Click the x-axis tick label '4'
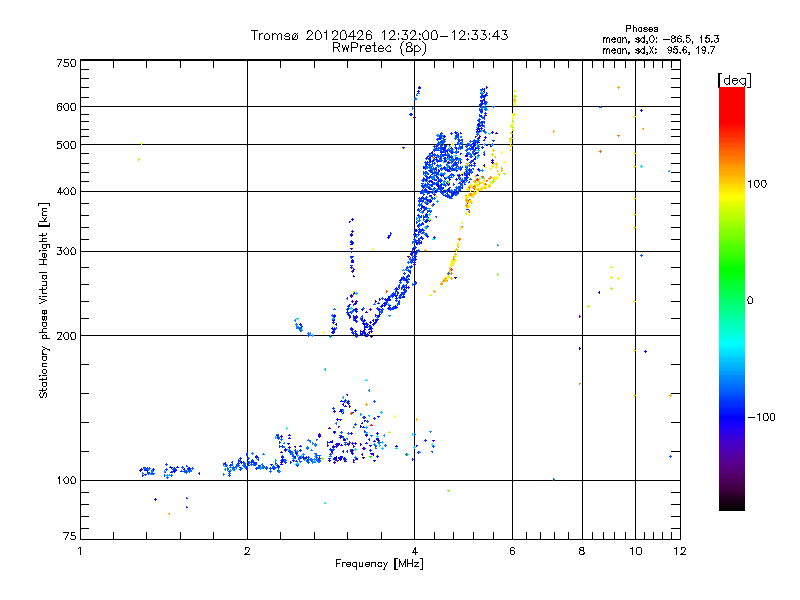This screenshot has height=600, width=800. point(415,552)
